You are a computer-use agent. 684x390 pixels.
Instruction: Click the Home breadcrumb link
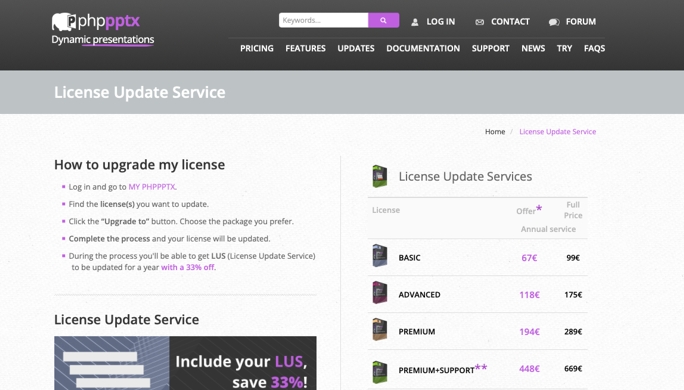coord(495,132)
